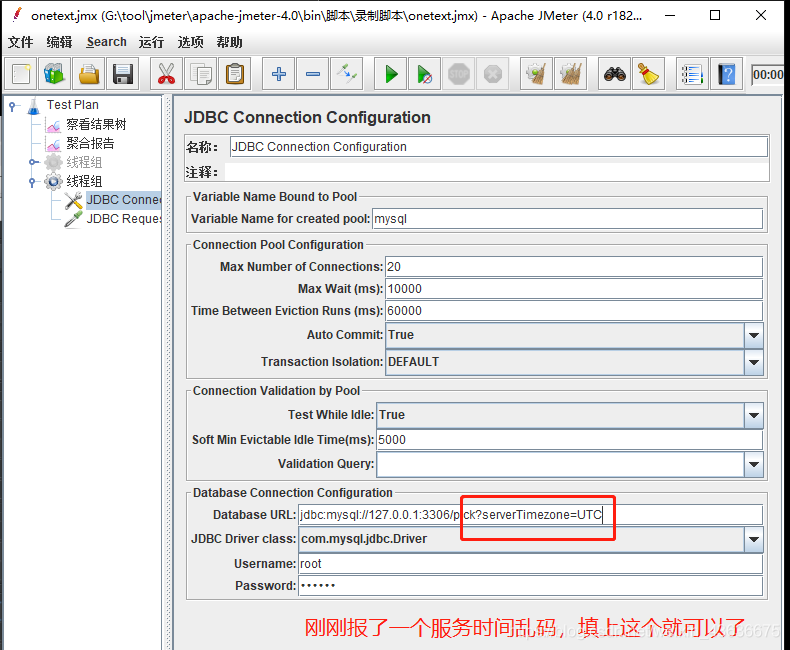790x650 pixels.
Task: Minimize the JMeter window
Action: 670,16
